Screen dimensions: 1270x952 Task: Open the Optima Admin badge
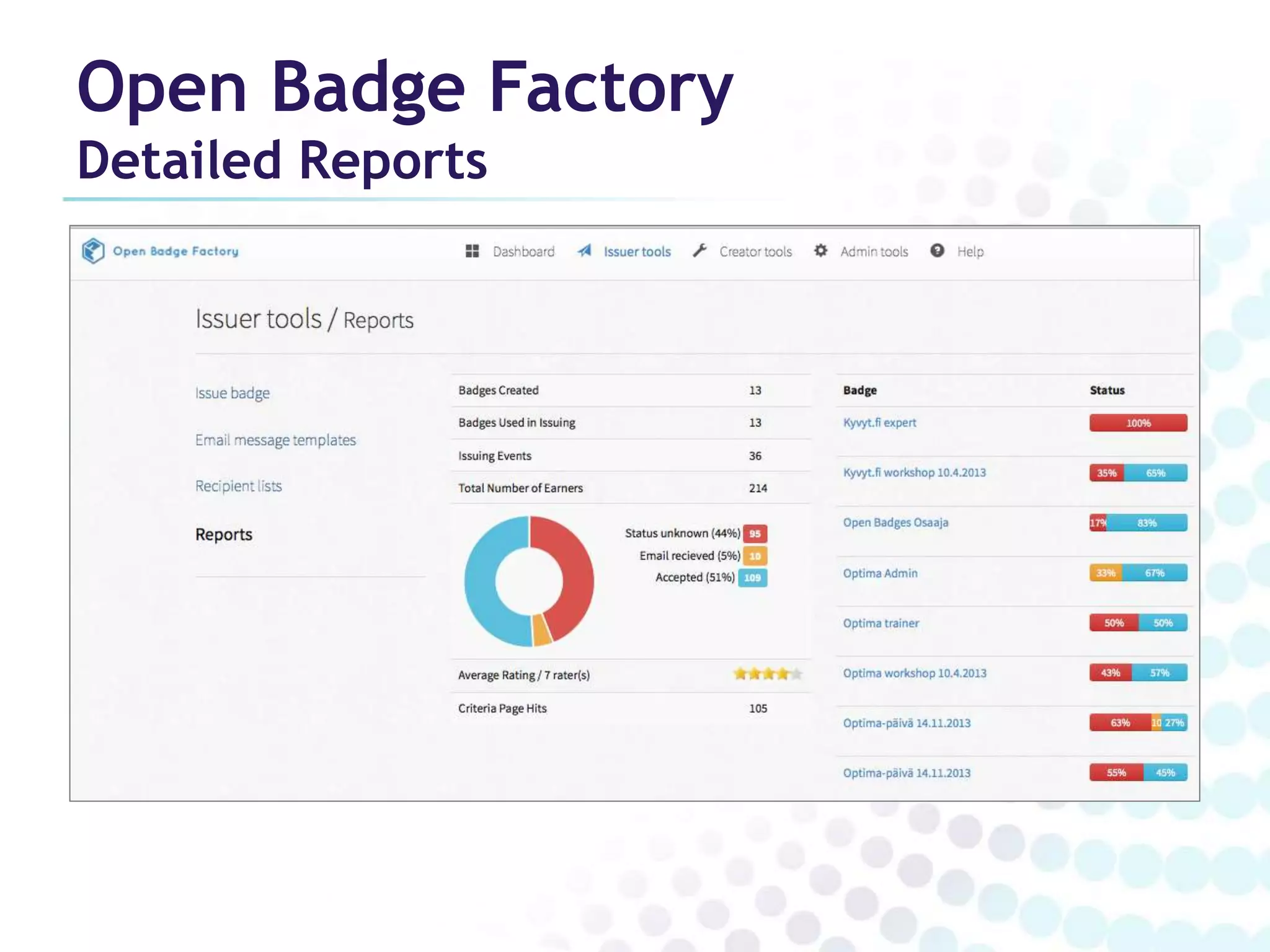coord(880,573)
